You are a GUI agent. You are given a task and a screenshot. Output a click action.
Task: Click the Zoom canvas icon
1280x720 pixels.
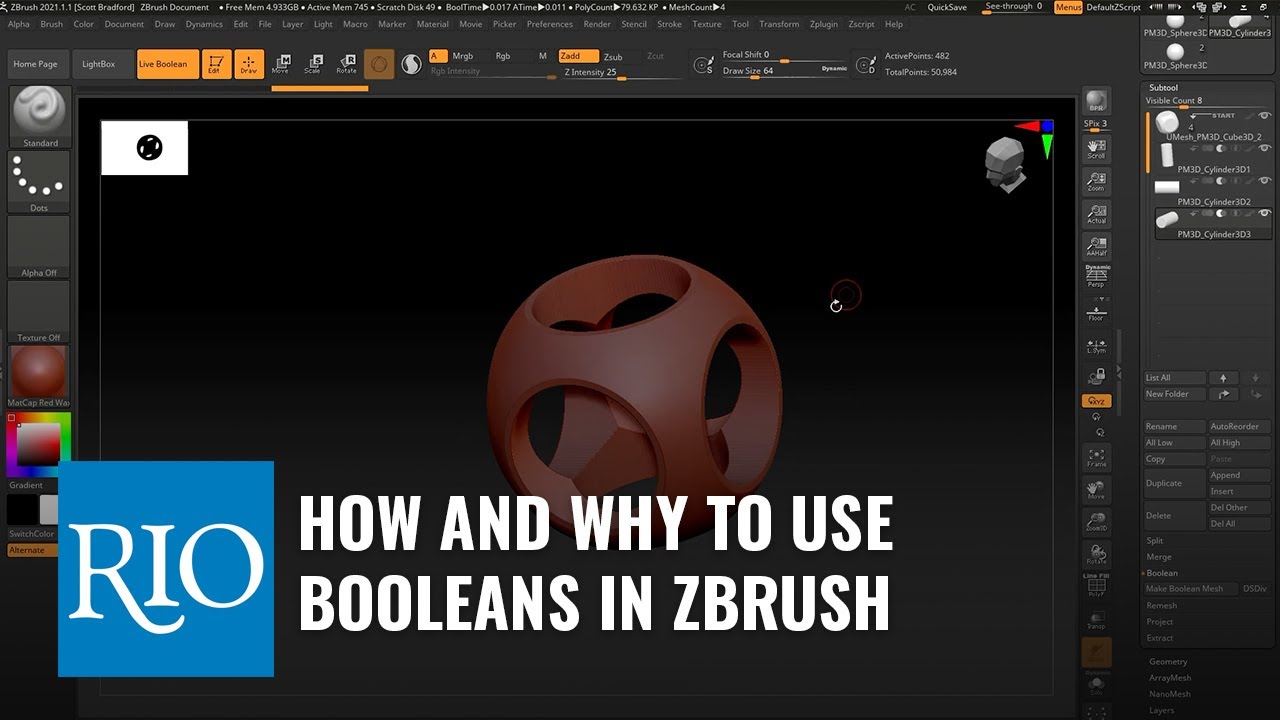click(1096, 180)
